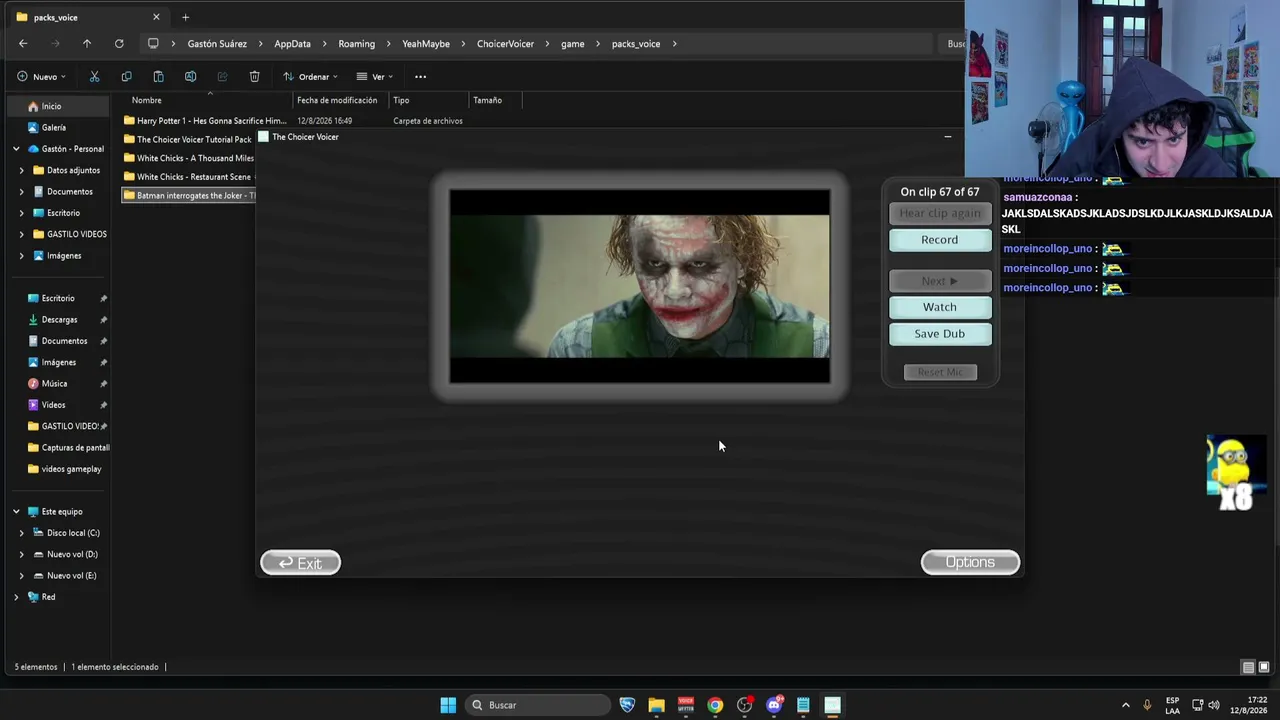Go up one folder level in Explorer
Image resolution: width=1280 pixels, height=720 pixels.
pos(87,44)
